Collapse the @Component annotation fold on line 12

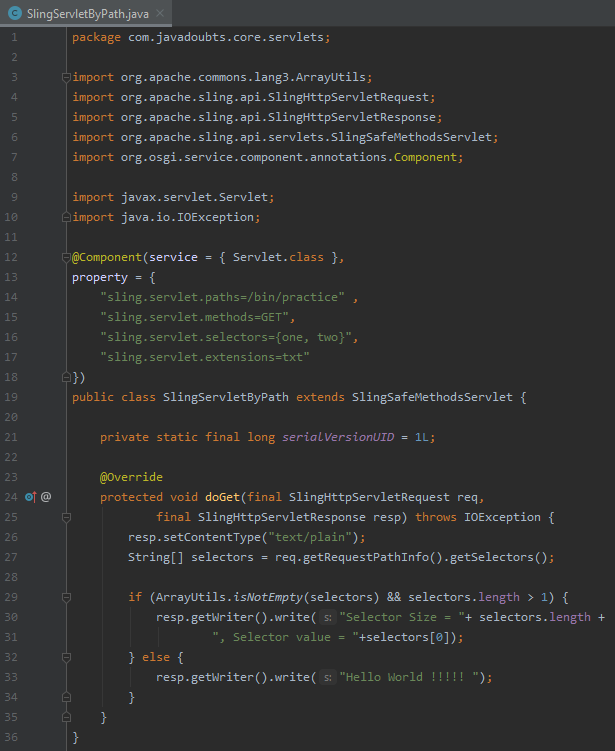[67, 258]
